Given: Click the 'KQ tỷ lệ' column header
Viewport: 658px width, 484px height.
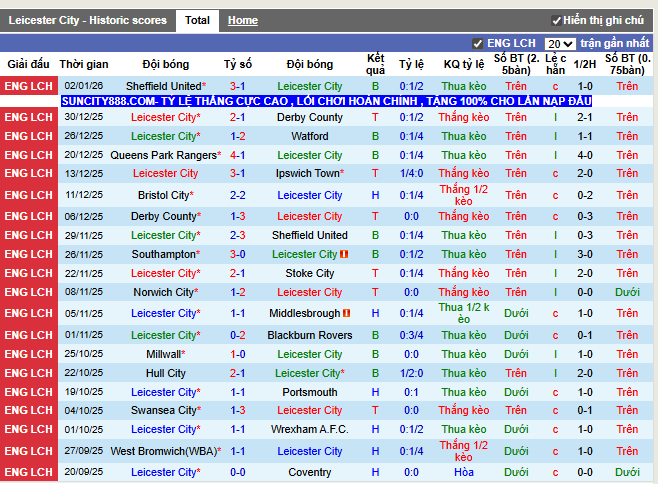Looking at the screenshot, I should coord(464,64).
